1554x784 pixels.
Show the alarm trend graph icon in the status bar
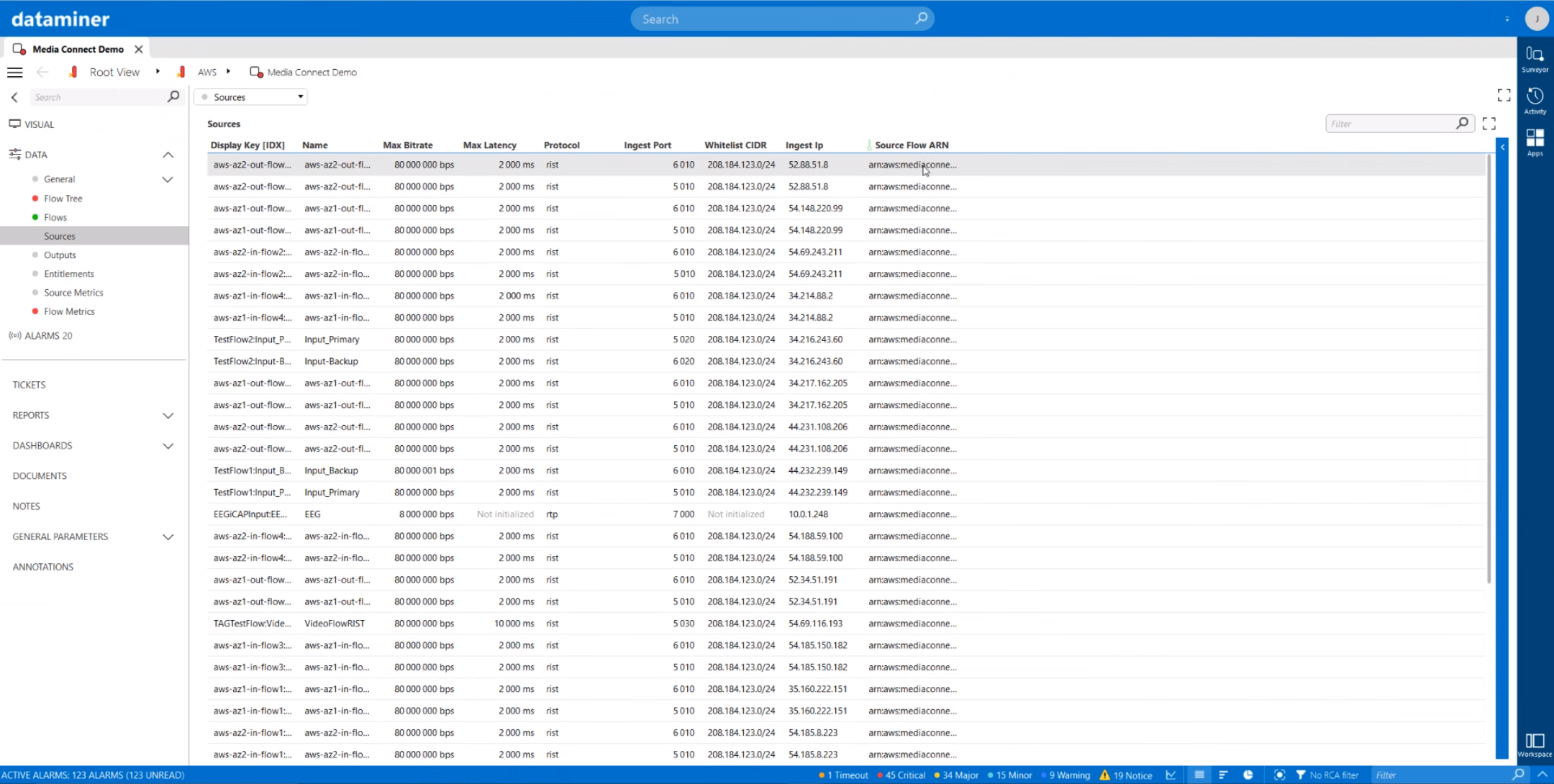click(x=1171, y=775)
